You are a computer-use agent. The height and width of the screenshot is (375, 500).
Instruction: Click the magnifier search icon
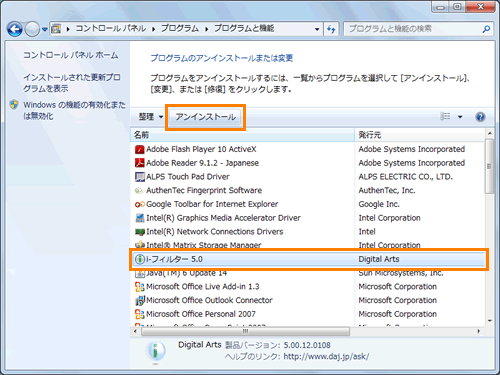tap(486, 29)
